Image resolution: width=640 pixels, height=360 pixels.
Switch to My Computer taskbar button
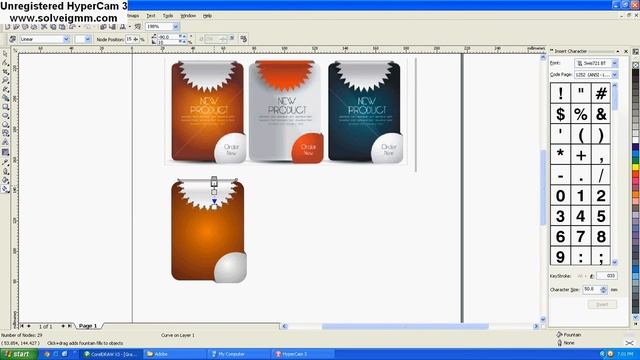(x=238, y=354)
